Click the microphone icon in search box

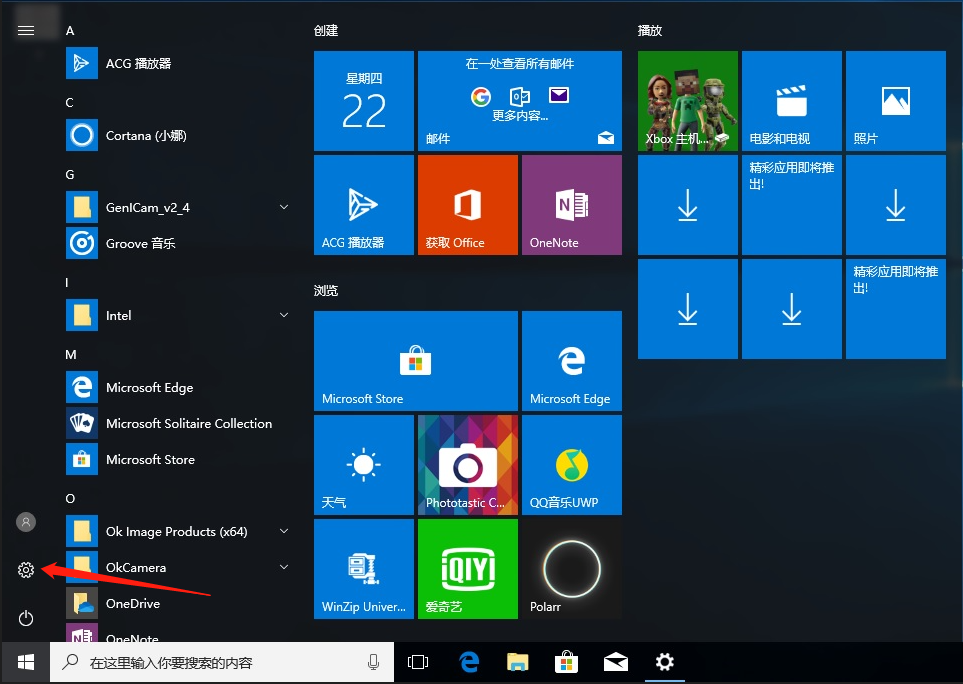tap(373, 662)
